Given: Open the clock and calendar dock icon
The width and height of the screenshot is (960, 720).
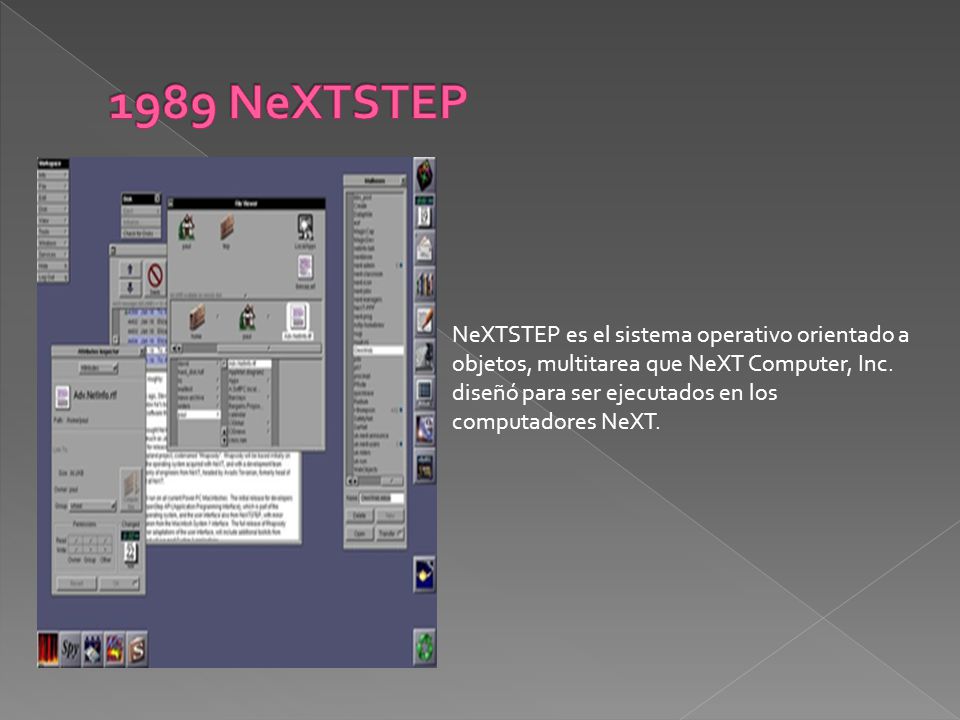Looking at the screenshot, I should 425,212.
